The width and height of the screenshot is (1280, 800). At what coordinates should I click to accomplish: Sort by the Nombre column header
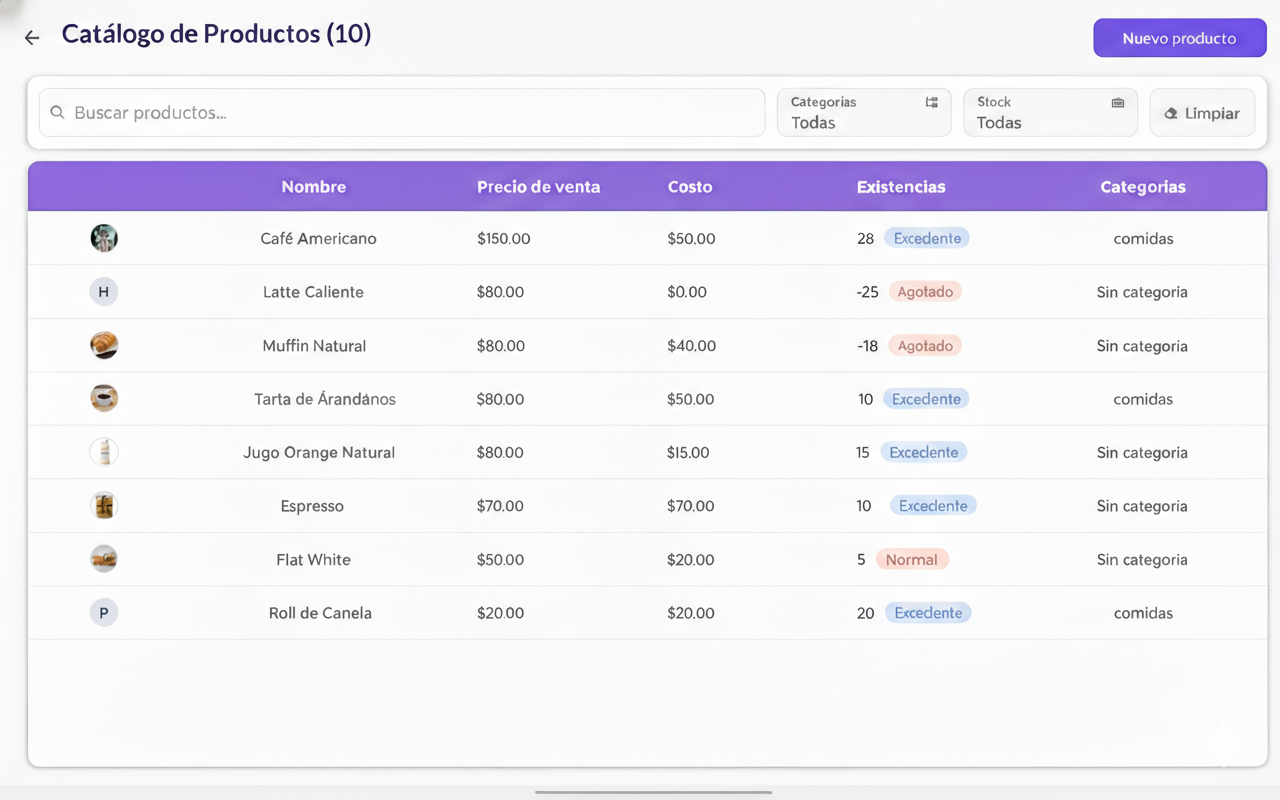313,187
